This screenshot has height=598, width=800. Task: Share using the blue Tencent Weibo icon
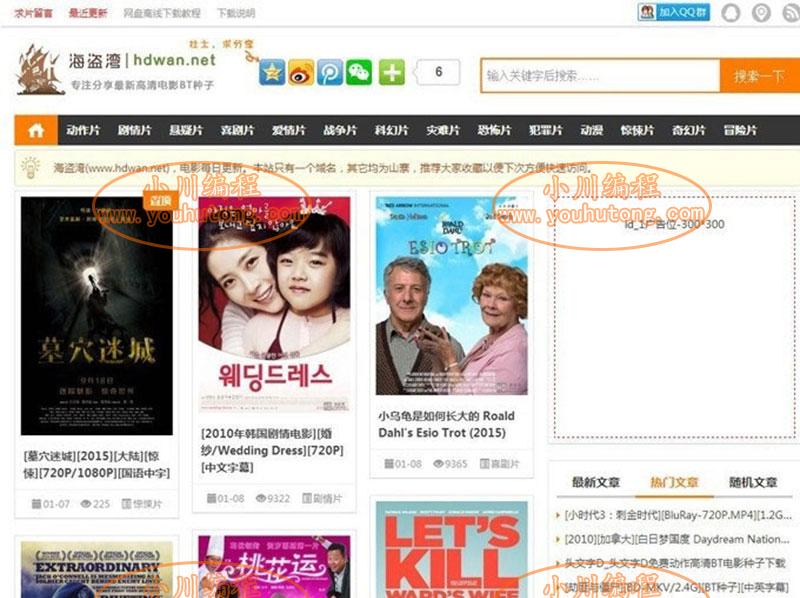click(x=330, y=72)
